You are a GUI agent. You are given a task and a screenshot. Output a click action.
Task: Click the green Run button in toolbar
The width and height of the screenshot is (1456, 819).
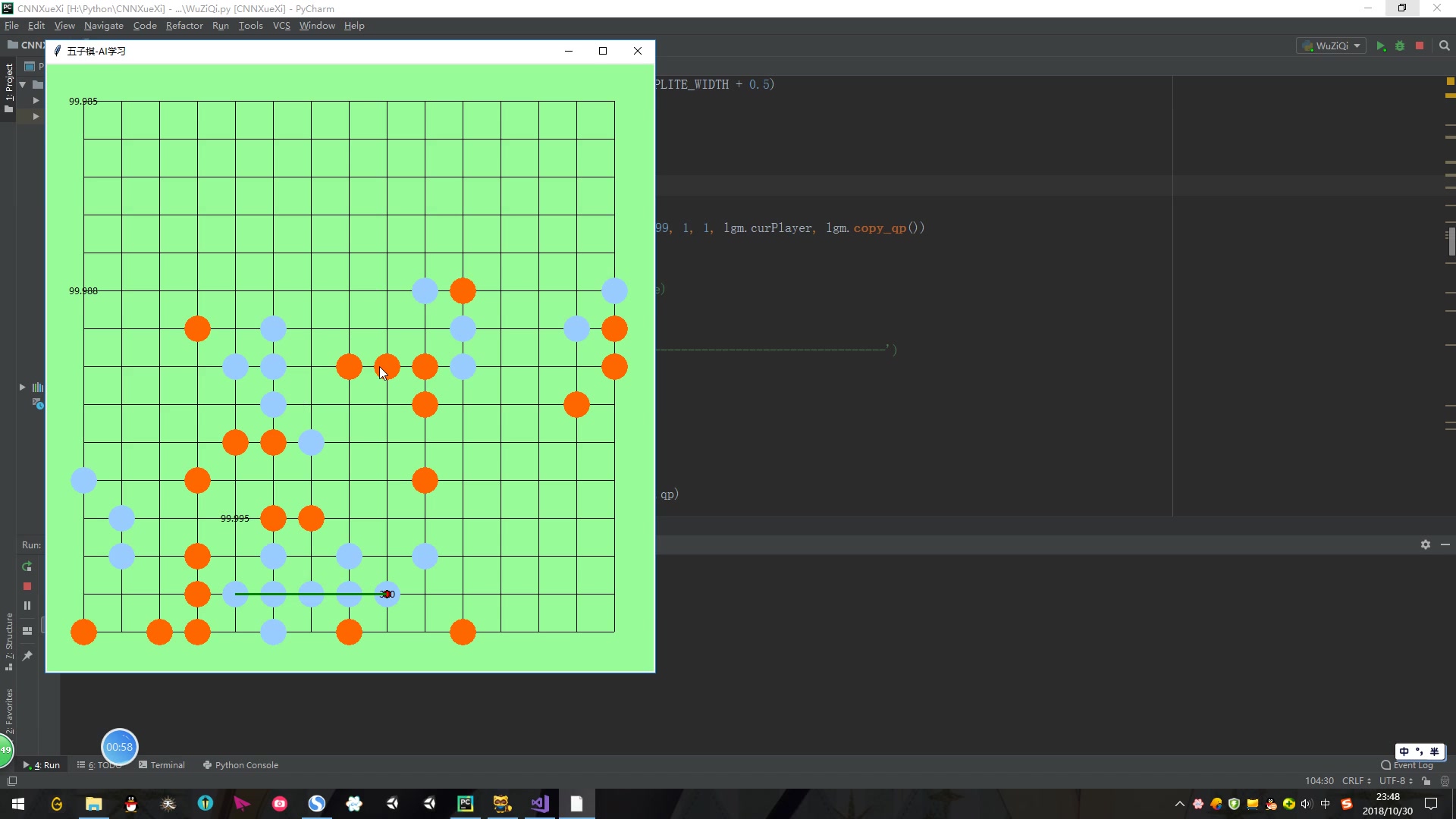point(1381,46)
